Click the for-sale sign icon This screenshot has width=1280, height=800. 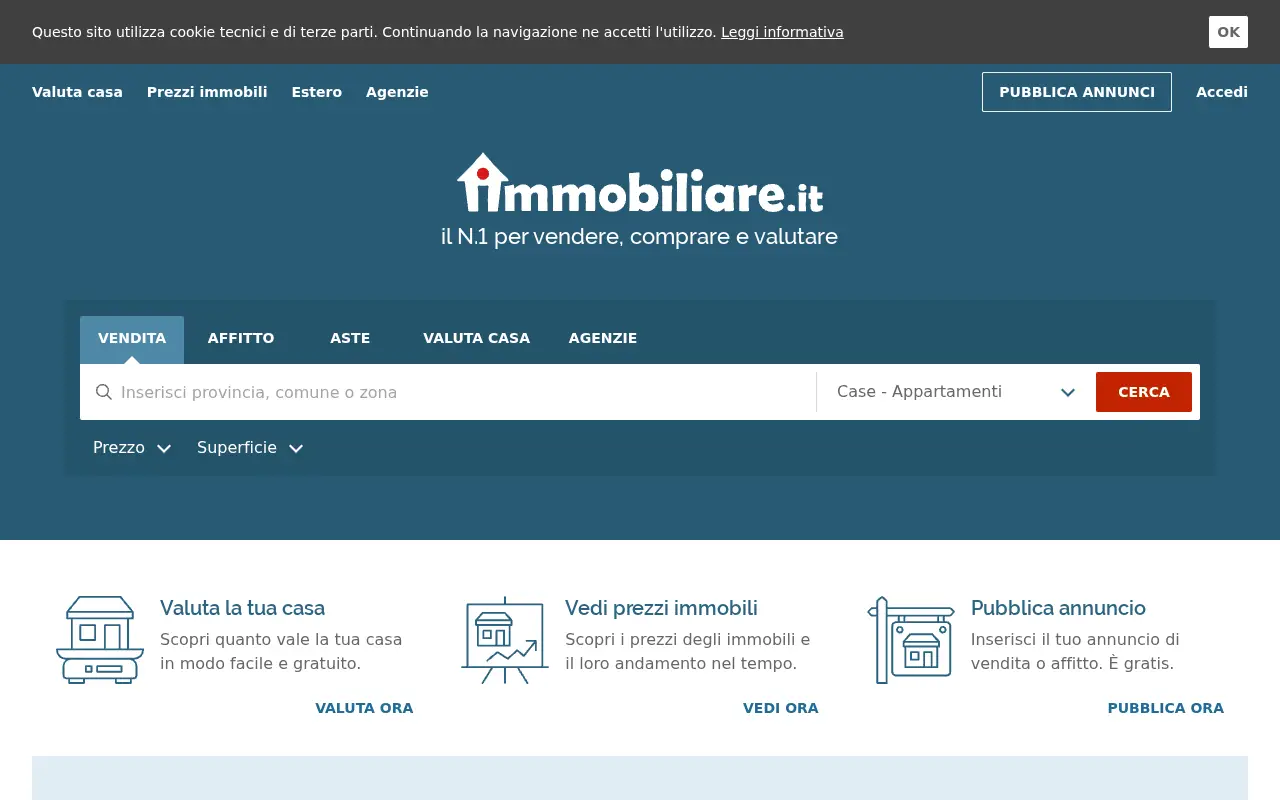(911, 640)
